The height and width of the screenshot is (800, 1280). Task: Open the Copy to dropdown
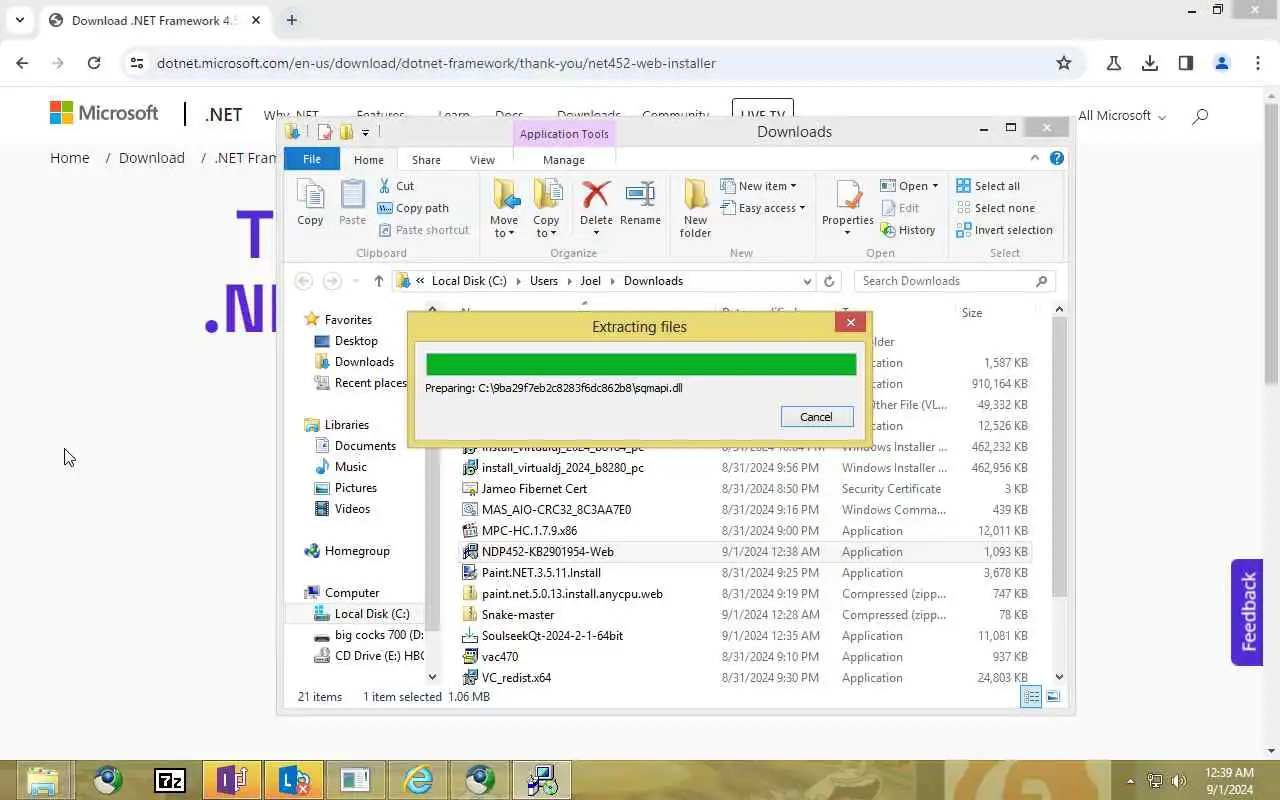(546, 209)
